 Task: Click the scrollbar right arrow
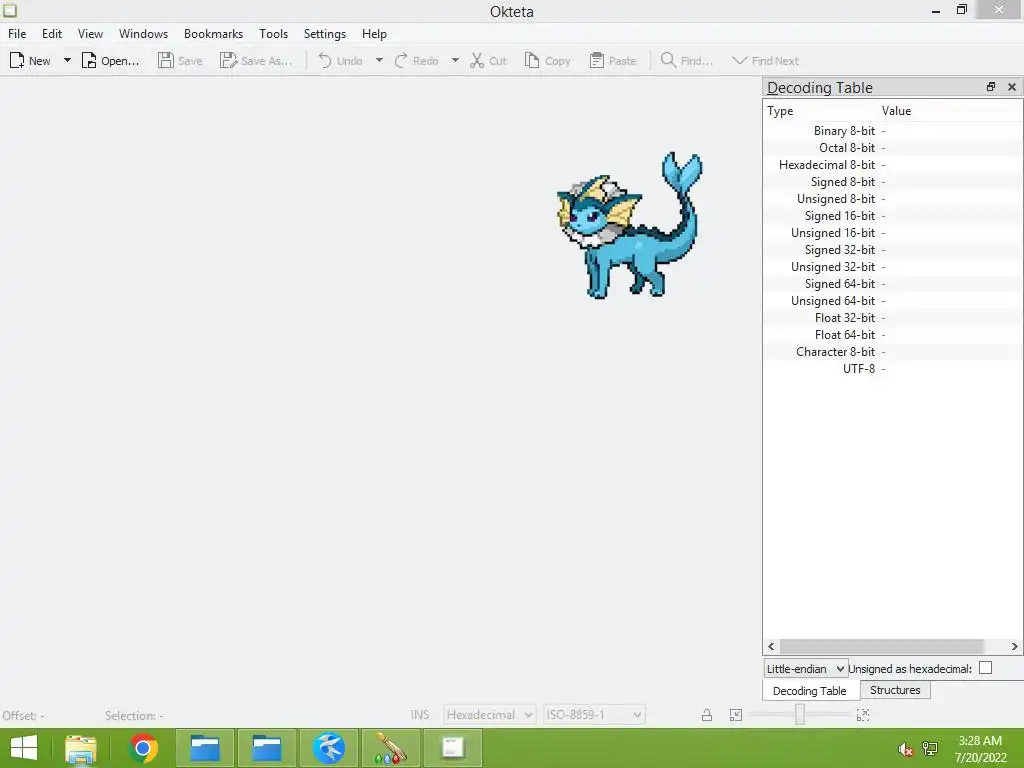[1014, 646]
